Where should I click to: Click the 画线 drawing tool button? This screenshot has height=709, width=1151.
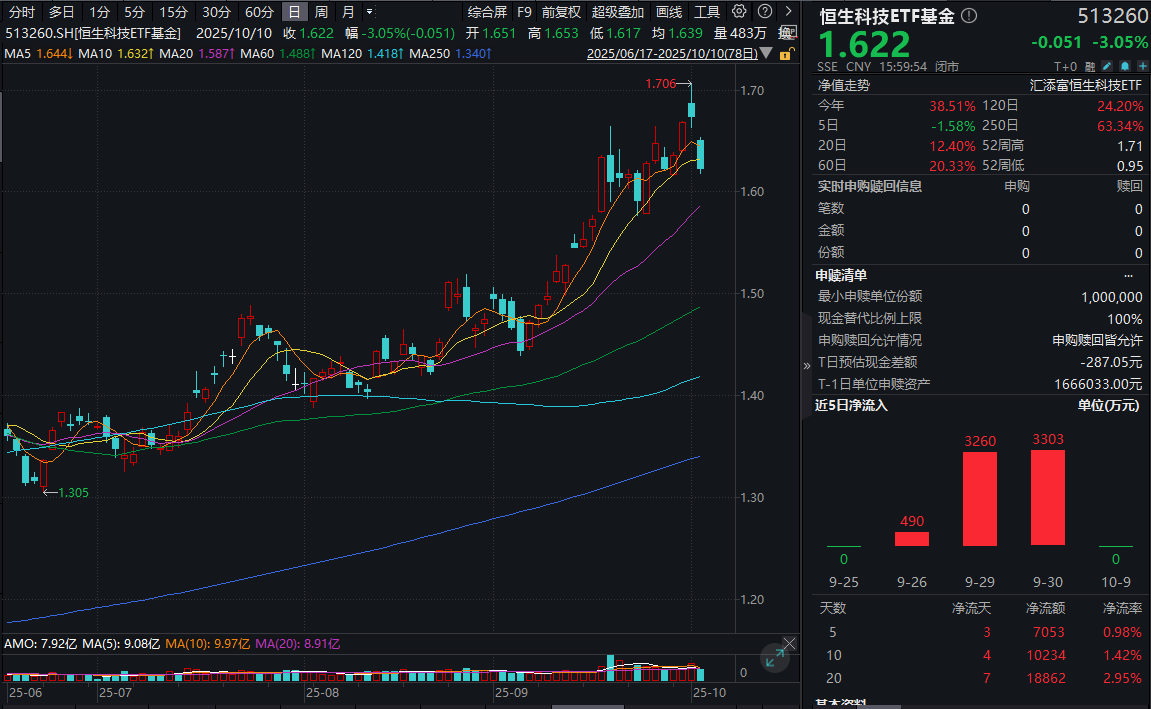click(x=669, y=12)
